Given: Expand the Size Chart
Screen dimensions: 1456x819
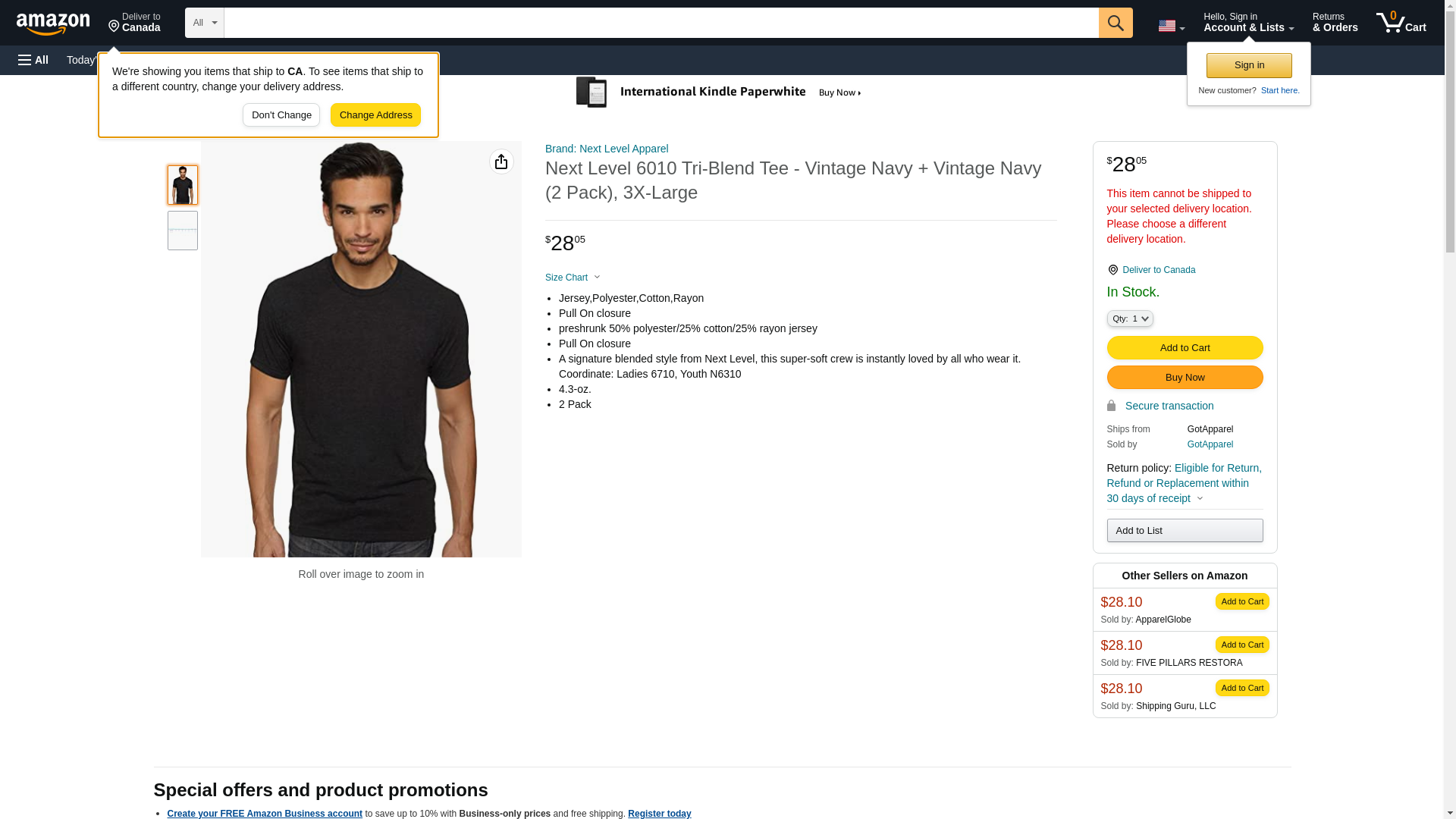Looking at the screenshot, I should coord(573,278).
